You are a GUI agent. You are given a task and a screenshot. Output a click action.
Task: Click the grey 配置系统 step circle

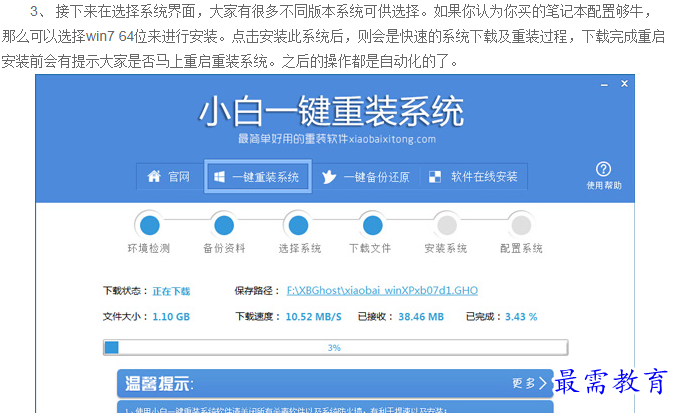tap(521, 225)
